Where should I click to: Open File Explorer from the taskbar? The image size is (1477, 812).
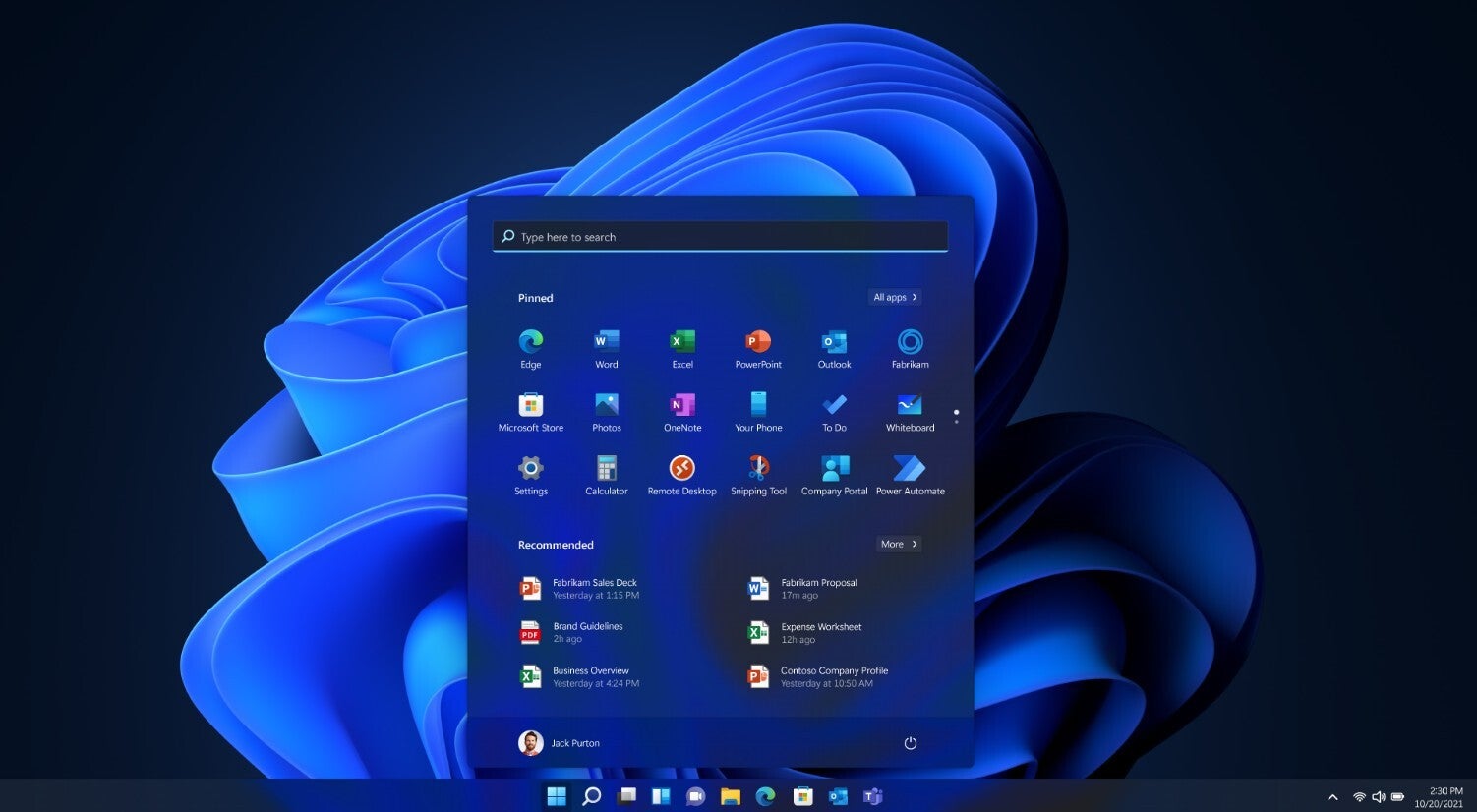click(x=731, y=796)
